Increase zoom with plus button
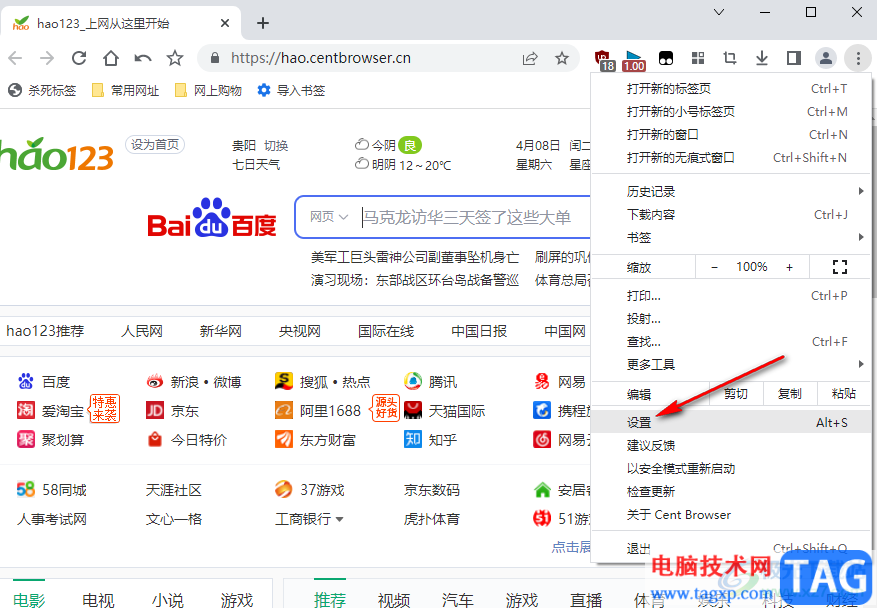 789,267
